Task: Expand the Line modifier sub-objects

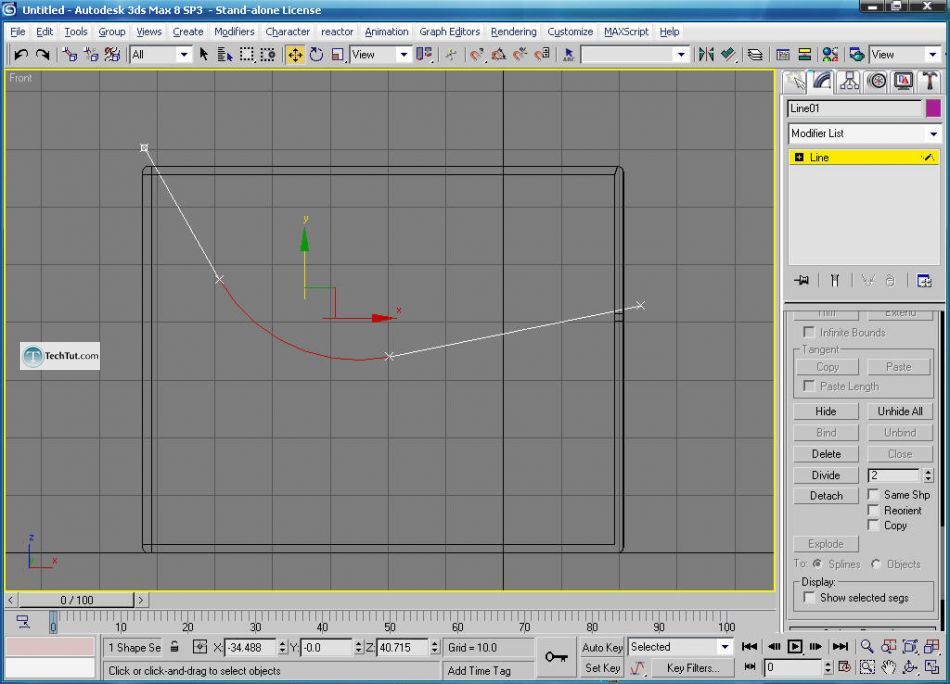Action: click(799, 158)
